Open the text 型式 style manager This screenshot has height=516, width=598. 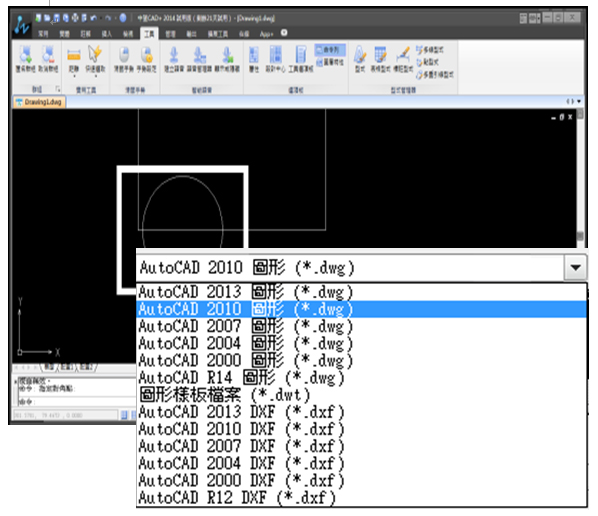coord(360,58)
